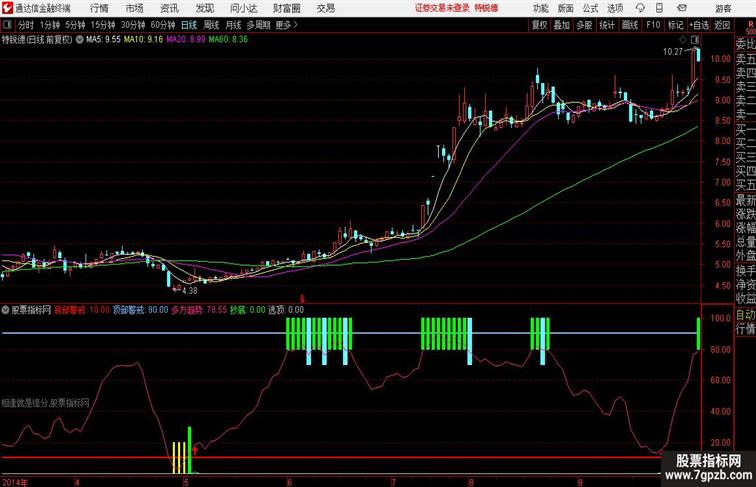Switch to 15分钟 period
Screen dimensions: 756x487
point(103,25)
